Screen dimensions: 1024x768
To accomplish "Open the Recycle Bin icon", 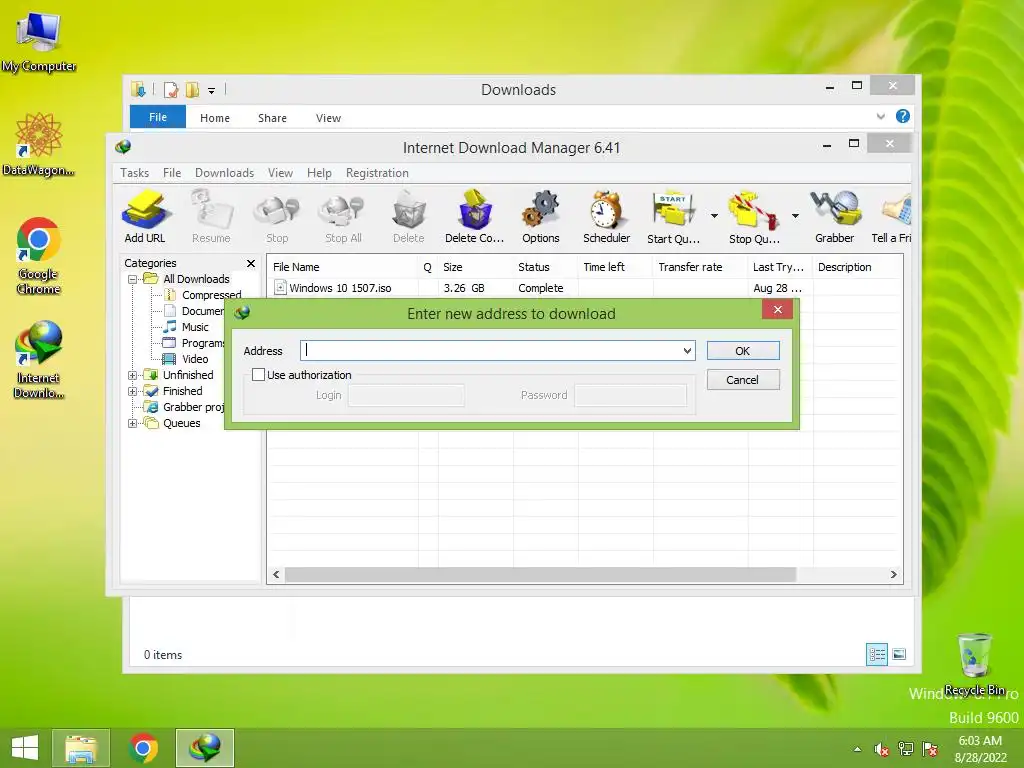I will [x=974, y=664].
